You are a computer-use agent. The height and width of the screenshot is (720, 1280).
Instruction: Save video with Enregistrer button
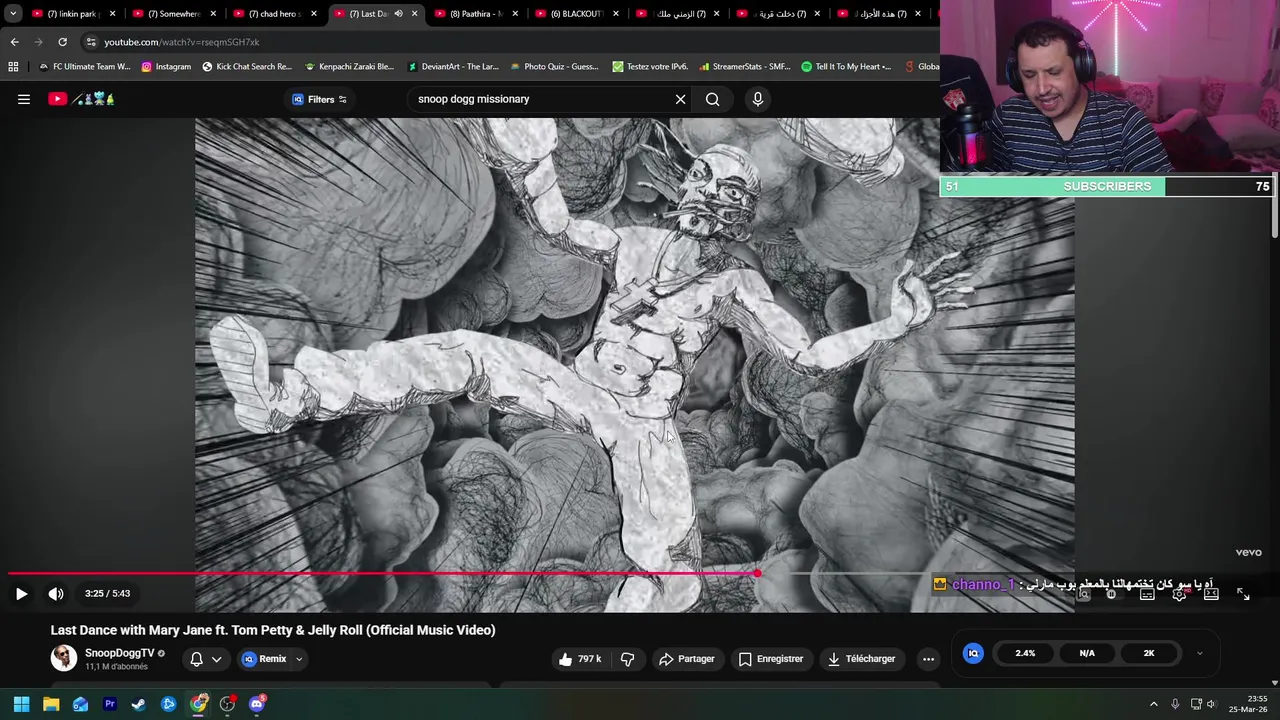pyautogui.click(x=770, y=659)
